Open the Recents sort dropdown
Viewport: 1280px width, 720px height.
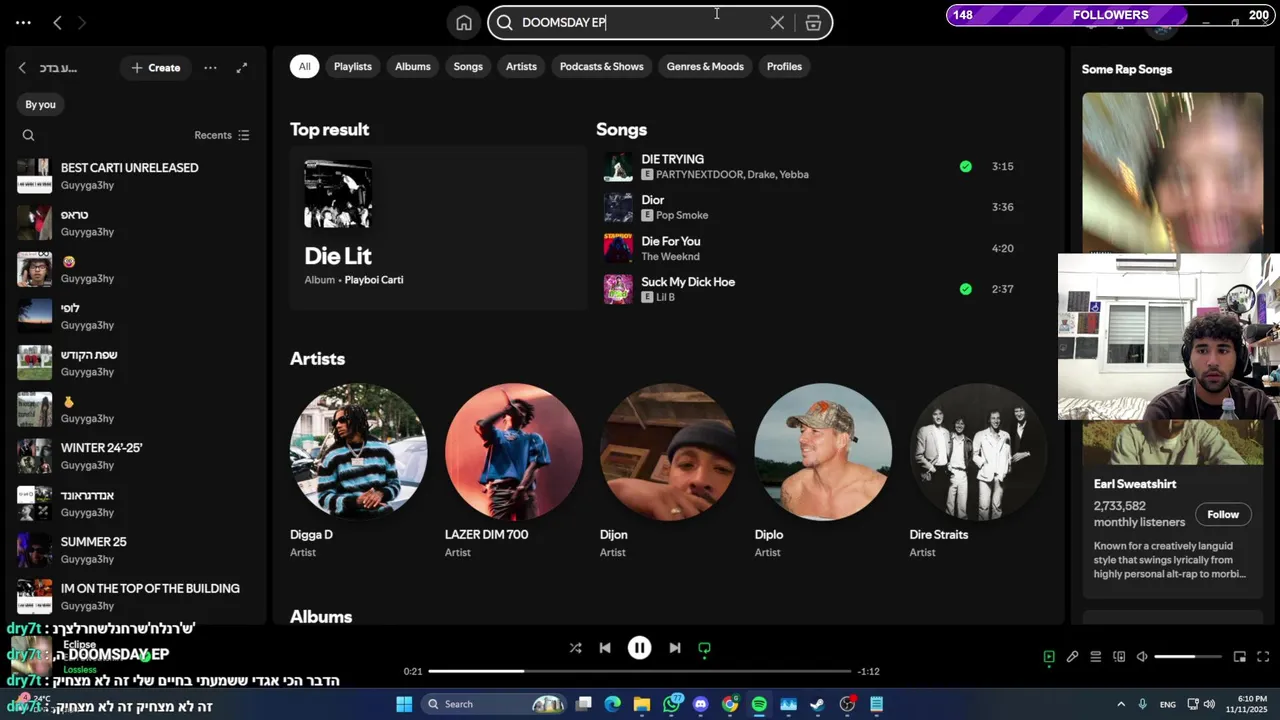222,135
